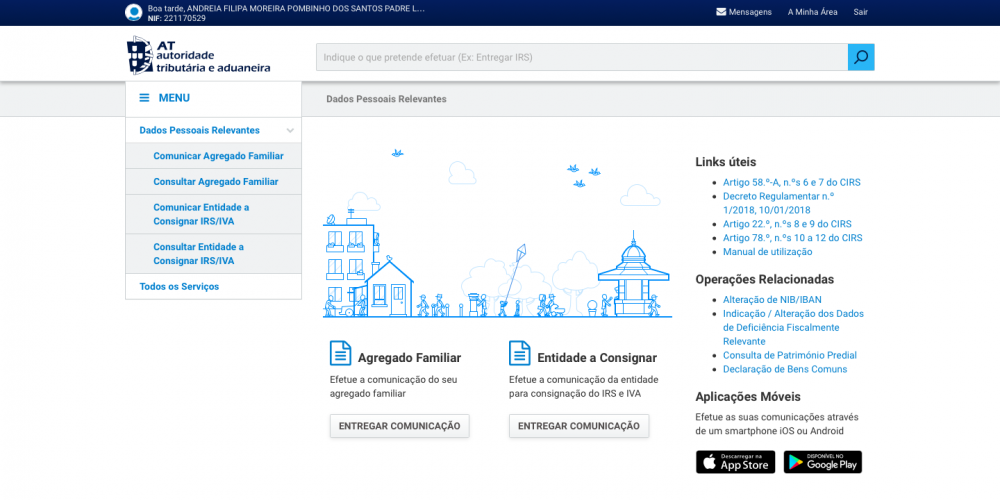Screen dimensions: 1000x500
Task: Collapse Dados Pessoais Relevantes chevron
Action: coord(290,131)
